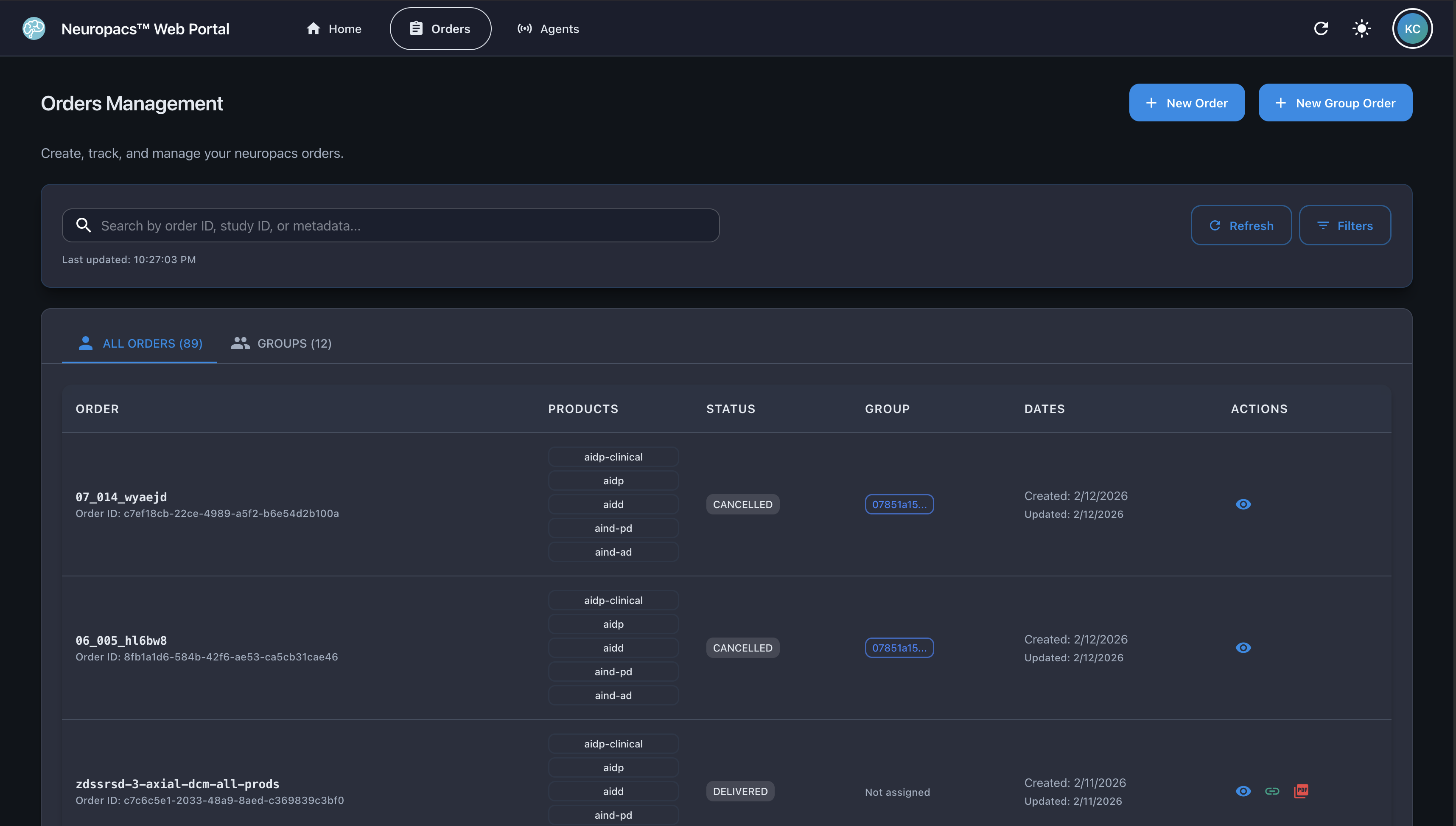Image resolution: width=1456 pixels, height=826 pixels.
Task: Select the Agents radio-signal icon
Action: pyautogui.click(x=524, y=28)
